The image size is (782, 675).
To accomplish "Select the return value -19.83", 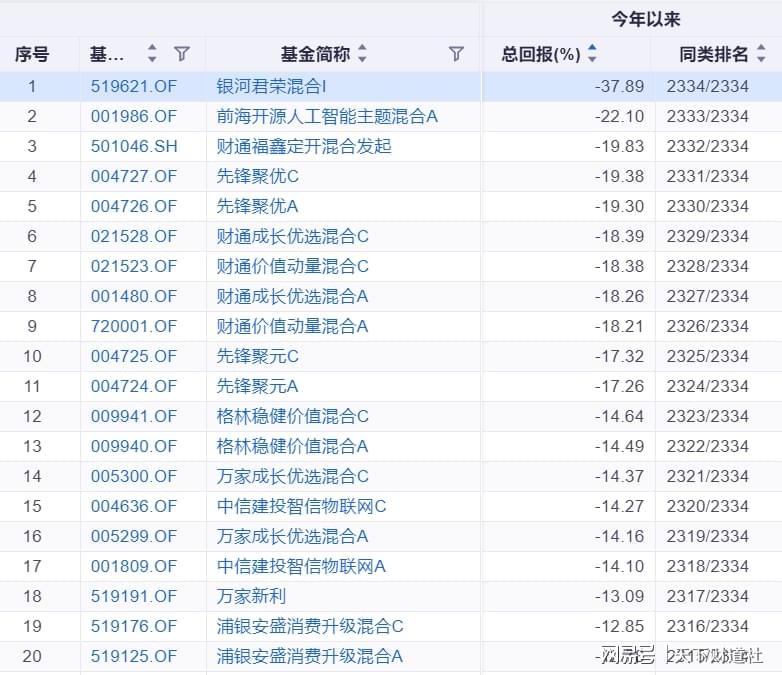I will (619, 146).
